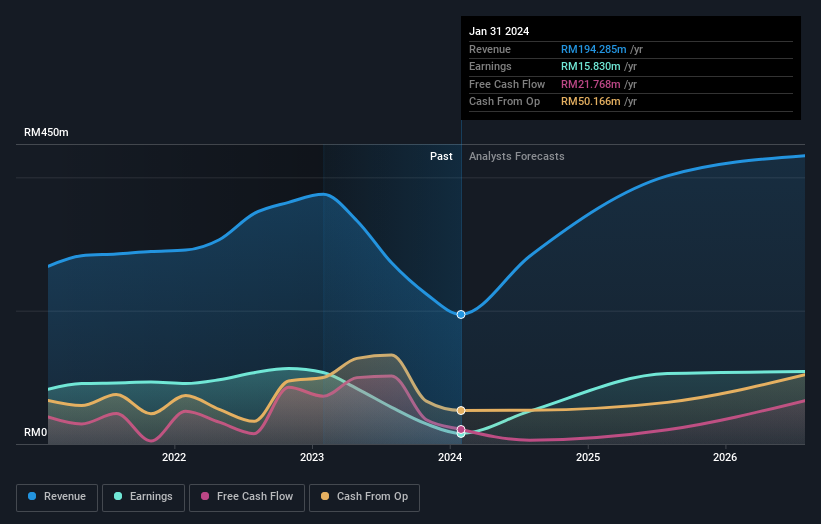The width and height of the screenshot is (821, 524).
Task: Click the Earnings row label in the tooltip
Action: coord(490,66)
